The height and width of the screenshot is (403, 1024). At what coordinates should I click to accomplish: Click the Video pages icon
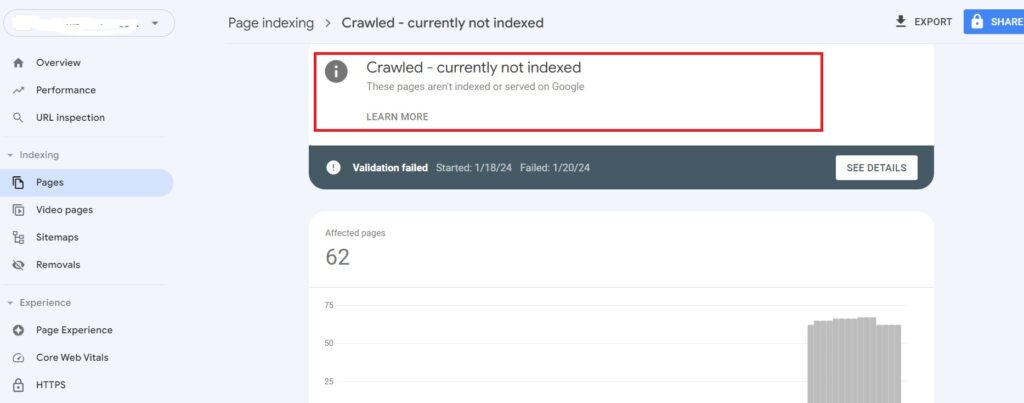tap(18, 210)
